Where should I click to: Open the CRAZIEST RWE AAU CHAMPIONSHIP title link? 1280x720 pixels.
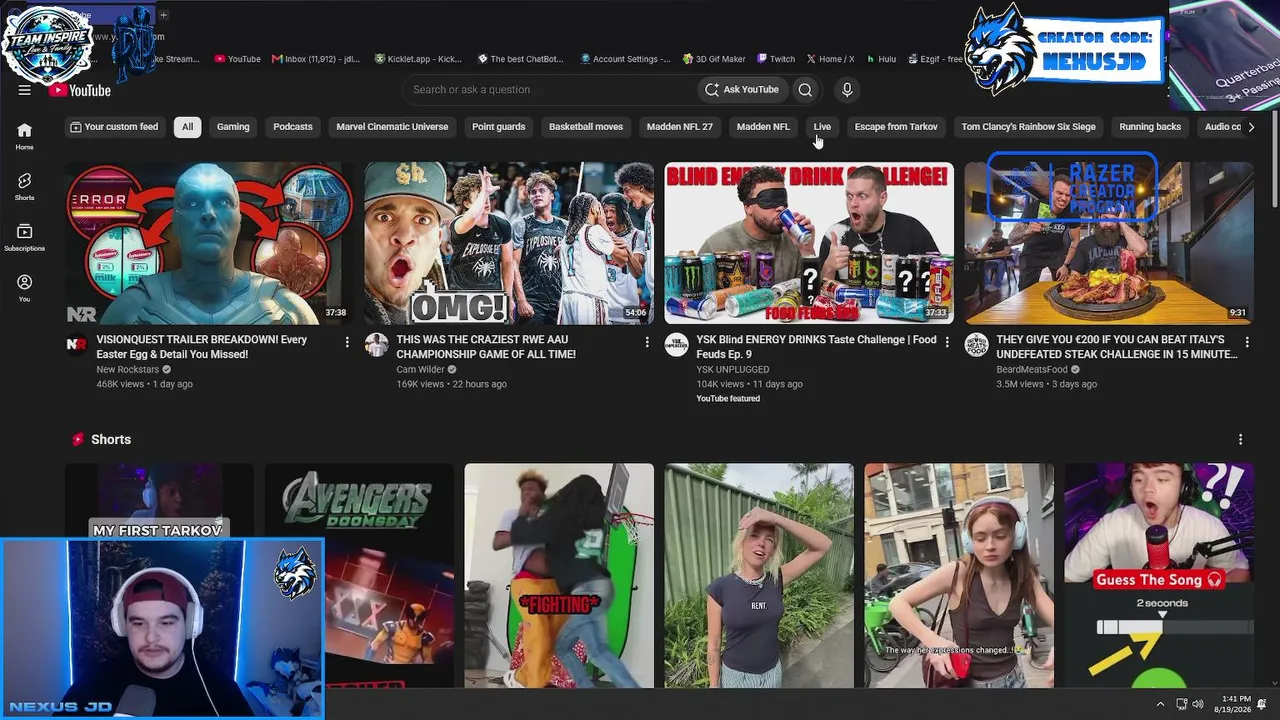tap(486, 347)
